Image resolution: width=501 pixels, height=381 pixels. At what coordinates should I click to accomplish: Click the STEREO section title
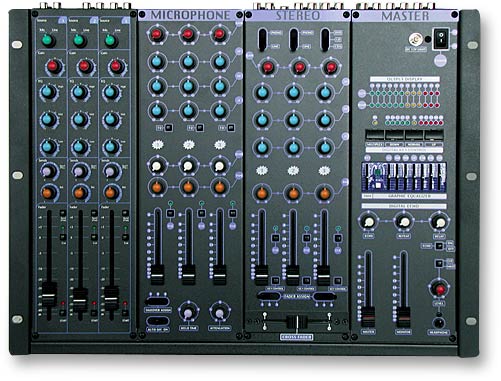click(x=298, y=16)
